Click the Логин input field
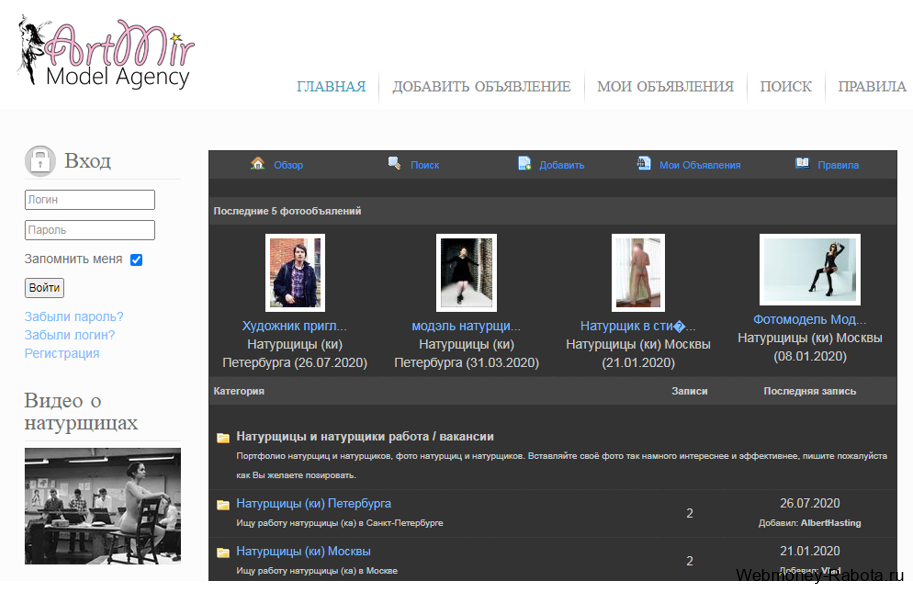Screen dimensions: 913x593 (90, 200)
